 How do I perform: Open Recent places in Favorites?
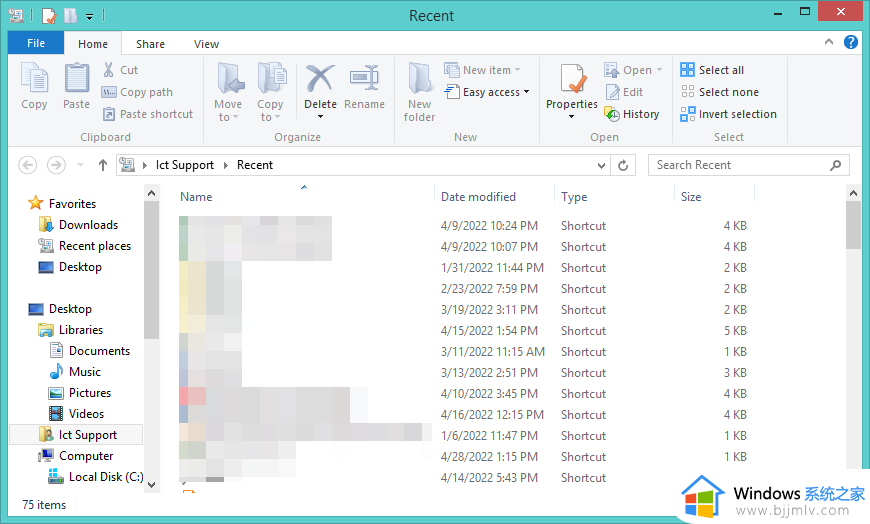pyautogui.click(x=85, y=246)
